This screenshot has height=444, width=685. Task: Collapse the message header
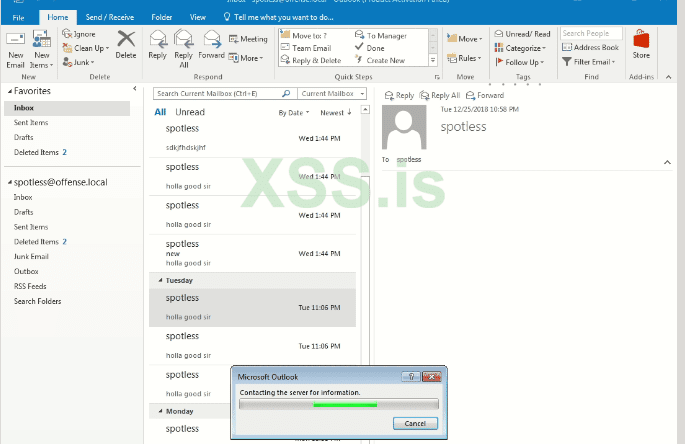pyautogui.click(x=667, y=162)
